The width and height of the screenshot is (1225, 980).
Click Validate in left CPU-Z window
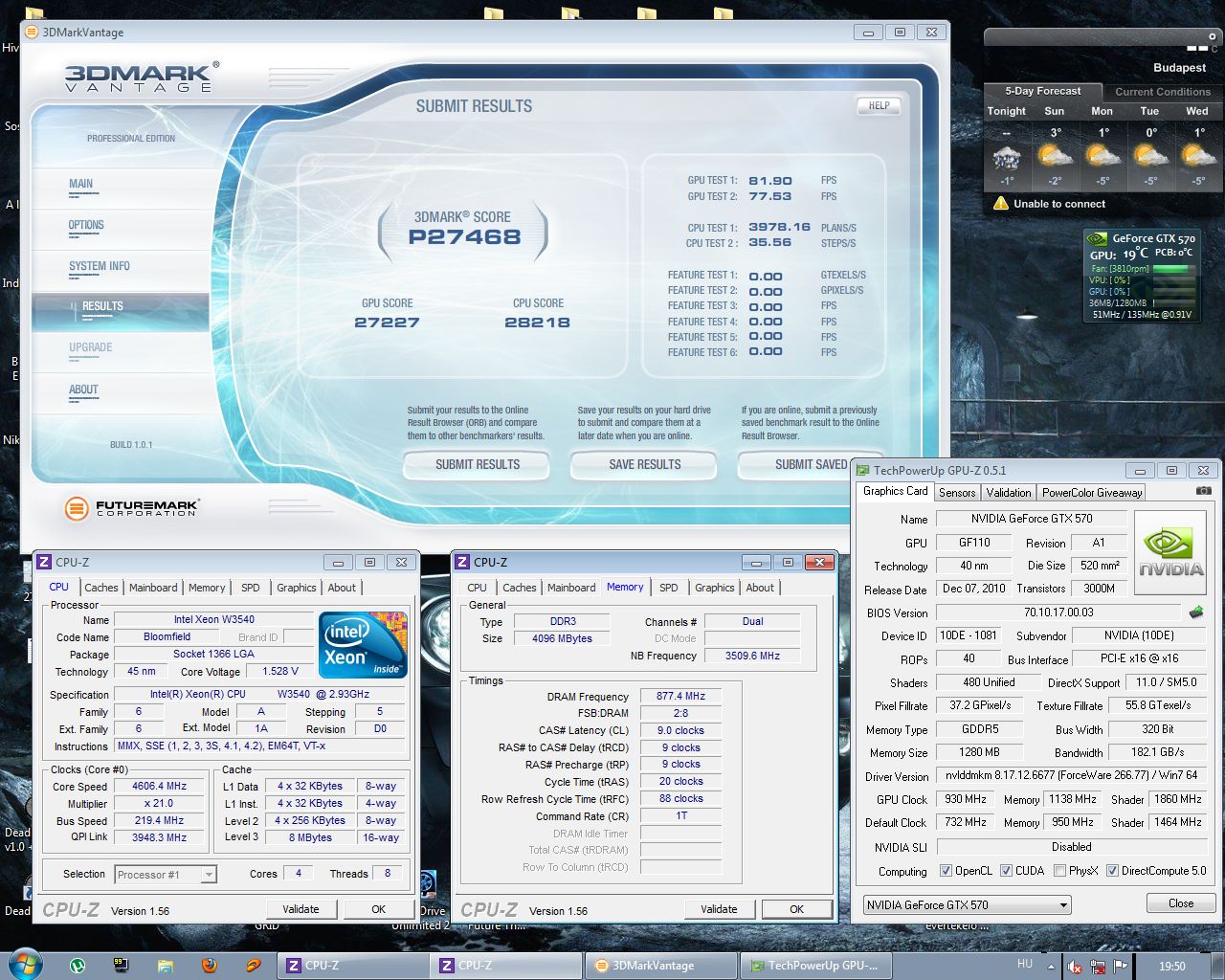pyautogui.click(x=301, y=909)
